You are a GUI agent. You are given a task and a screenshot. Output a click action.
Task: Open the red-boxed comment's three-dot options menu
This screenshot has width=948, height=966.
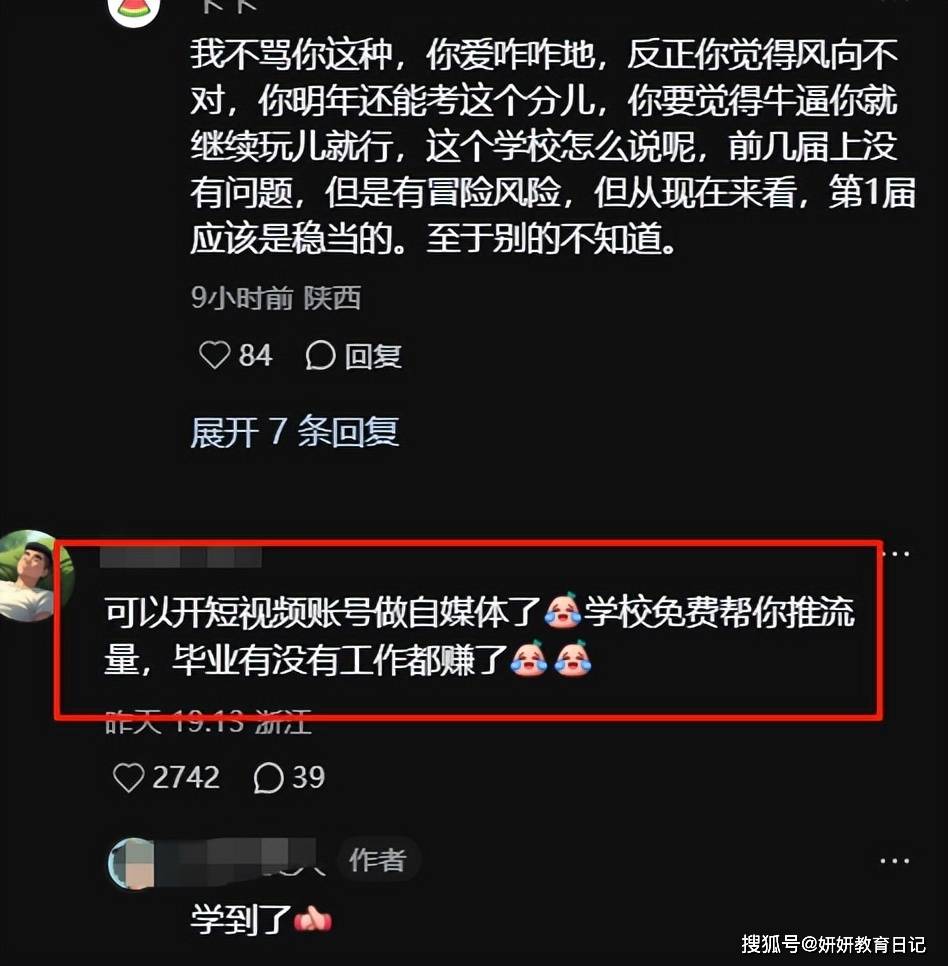pyautogui.click(x=896, y=554)
